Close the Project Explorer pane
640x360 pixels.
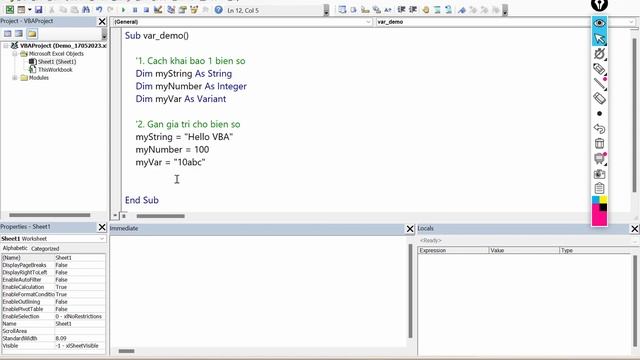tap(102, 21)
